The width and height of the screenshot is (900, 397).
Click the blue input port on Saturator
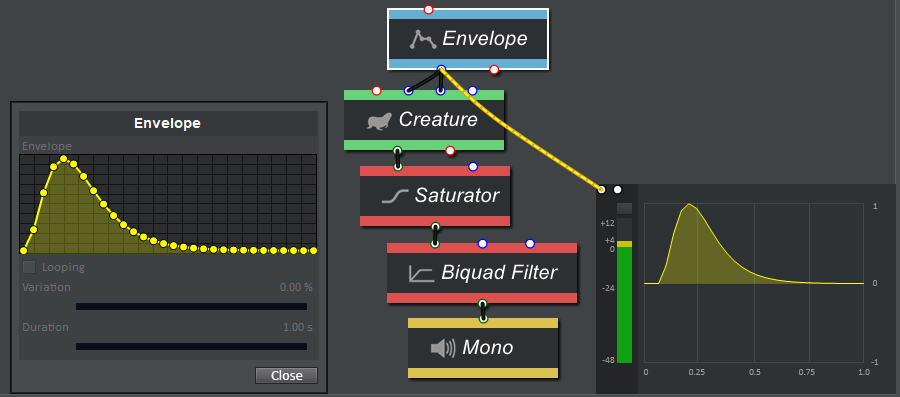click(473, 167)
